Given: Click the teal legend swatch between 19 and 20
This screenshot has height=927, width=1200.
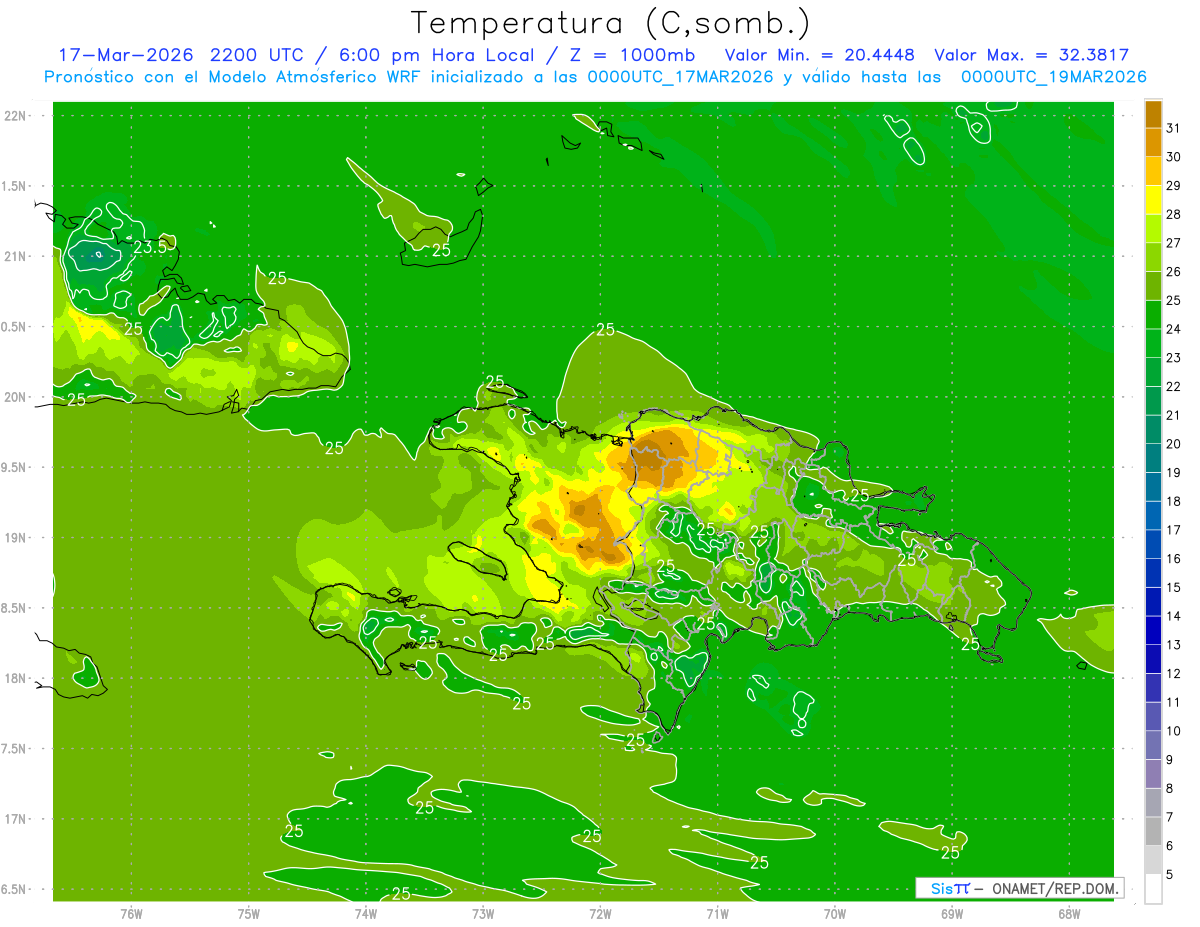Looking at the screenshot, I should click(1153, 458).
